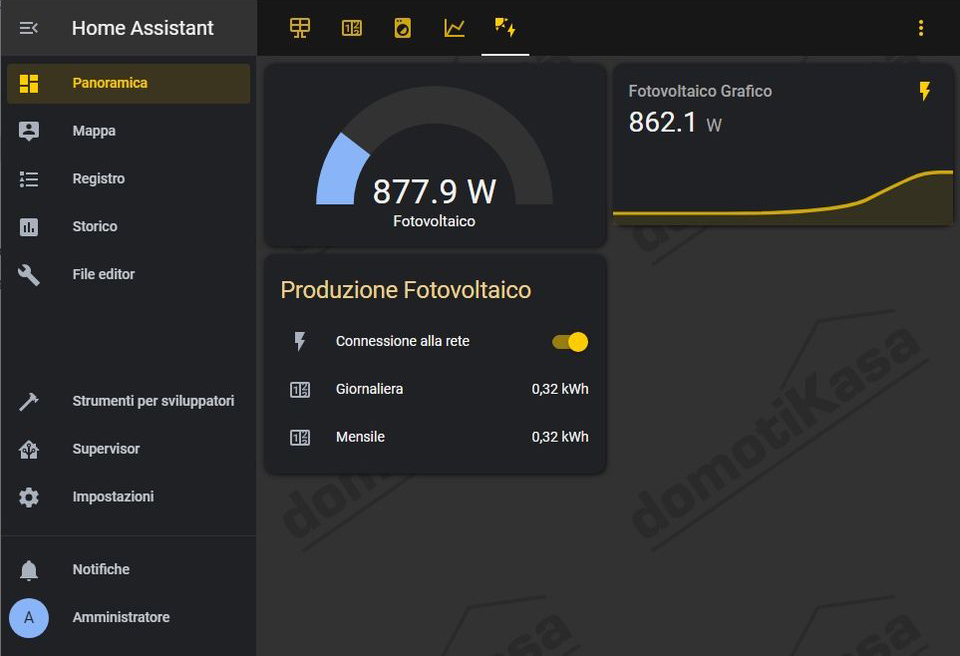Open Impostazioni settings
The height and width of the screenshot is (656, 960).
129,497
